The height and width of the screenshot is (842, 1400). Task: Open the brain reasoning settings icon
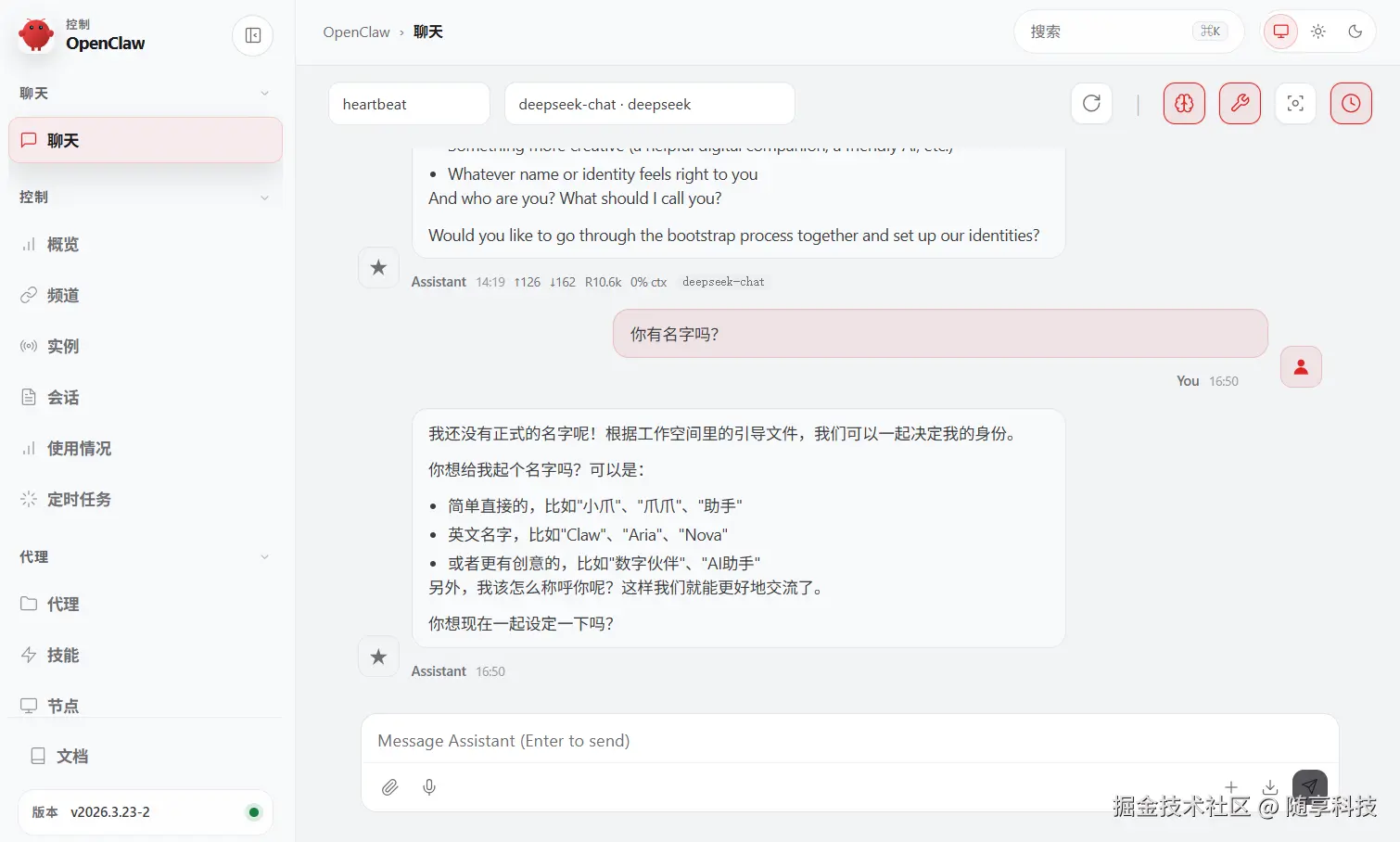pos(1184,103)
